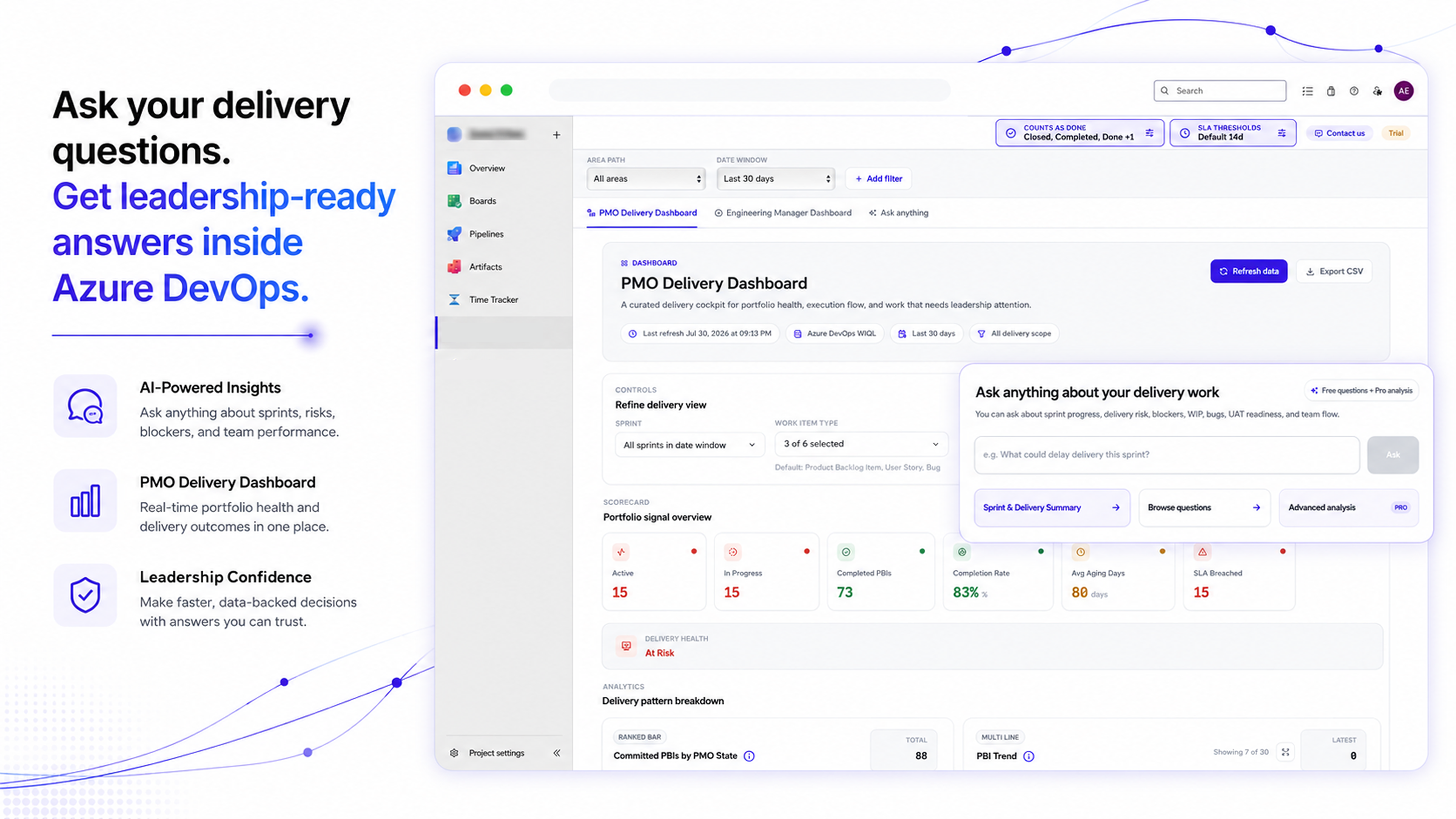Open the AE profile avatar
This screenshot has width=1456, height=819.
[x=1403, y=91]
